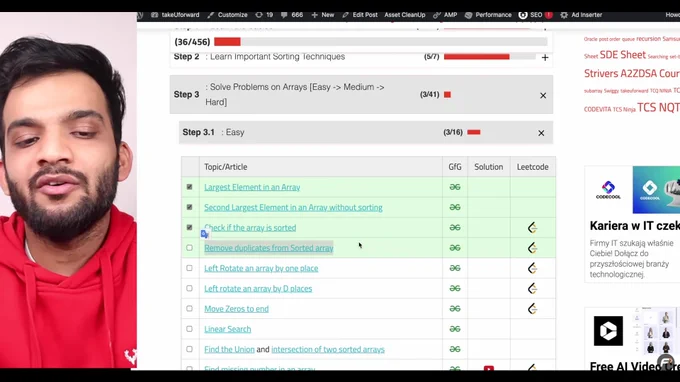Image resolution: width=680 pixels, height=382 pixels.
Task: Tick Remove duplicates from Sorted array checkbox
Action: (190, 248)
